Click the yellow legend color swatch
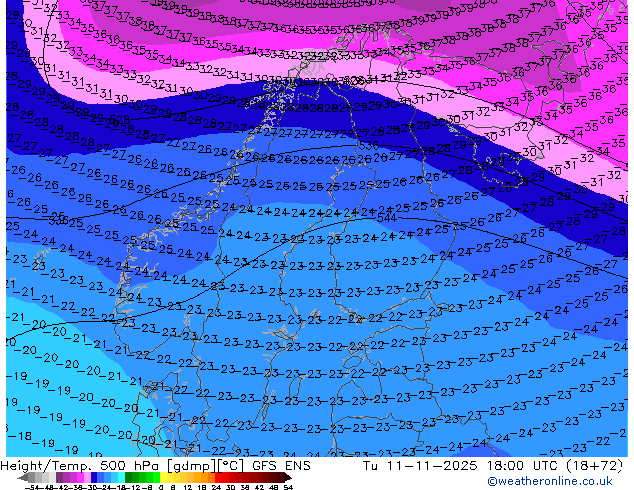Screen dimensions: 634x490 (164, 477)
